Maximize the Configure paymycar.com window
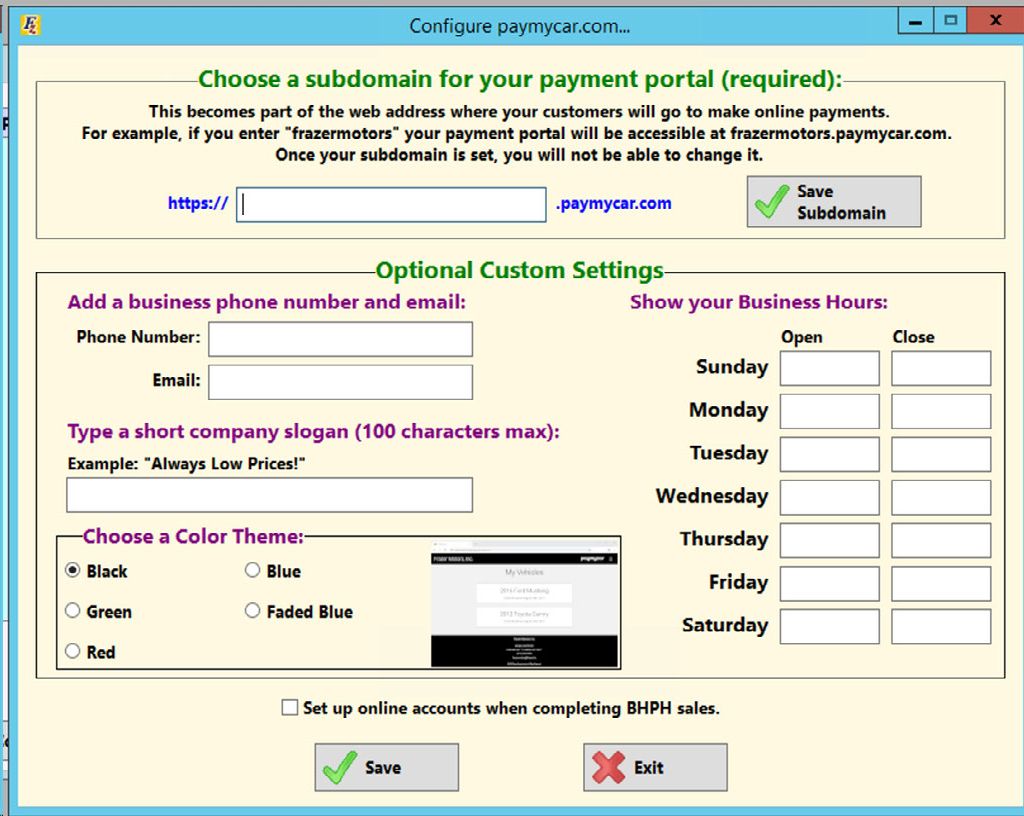 (950, 21)
